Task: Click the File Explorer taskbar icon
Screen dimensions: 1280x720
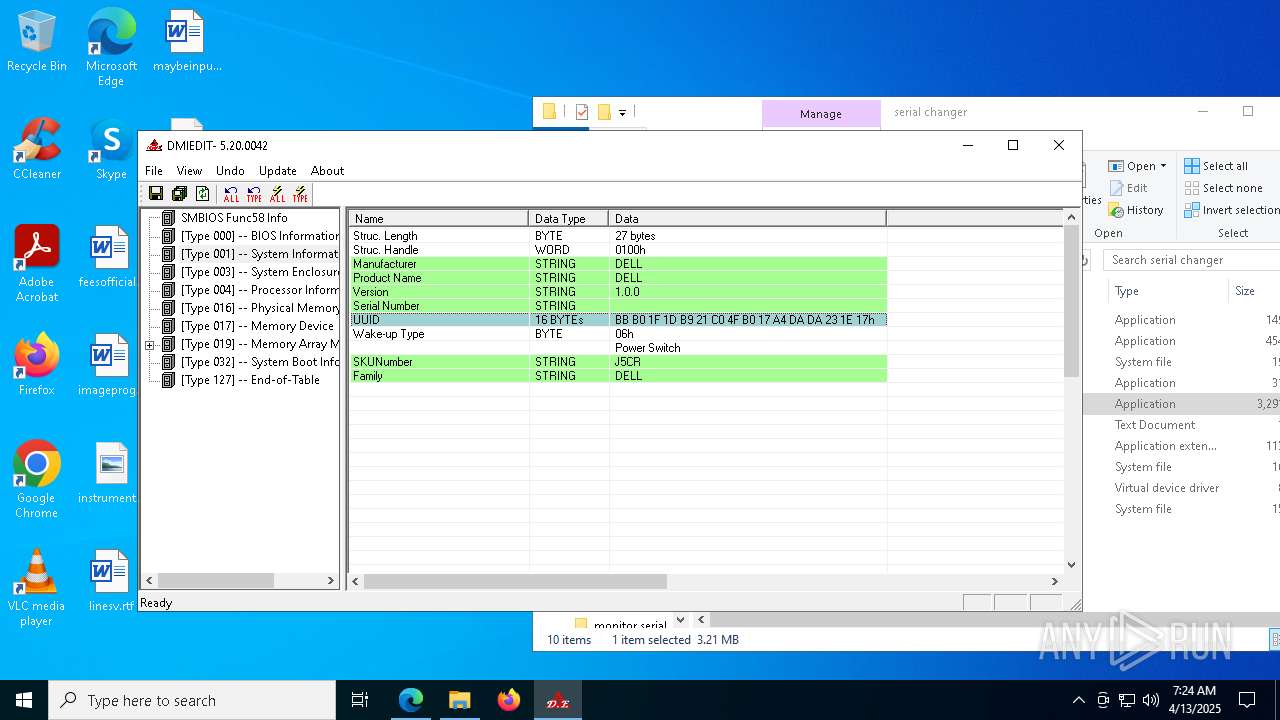Action: pyautogui.click(x=459, y=700)
